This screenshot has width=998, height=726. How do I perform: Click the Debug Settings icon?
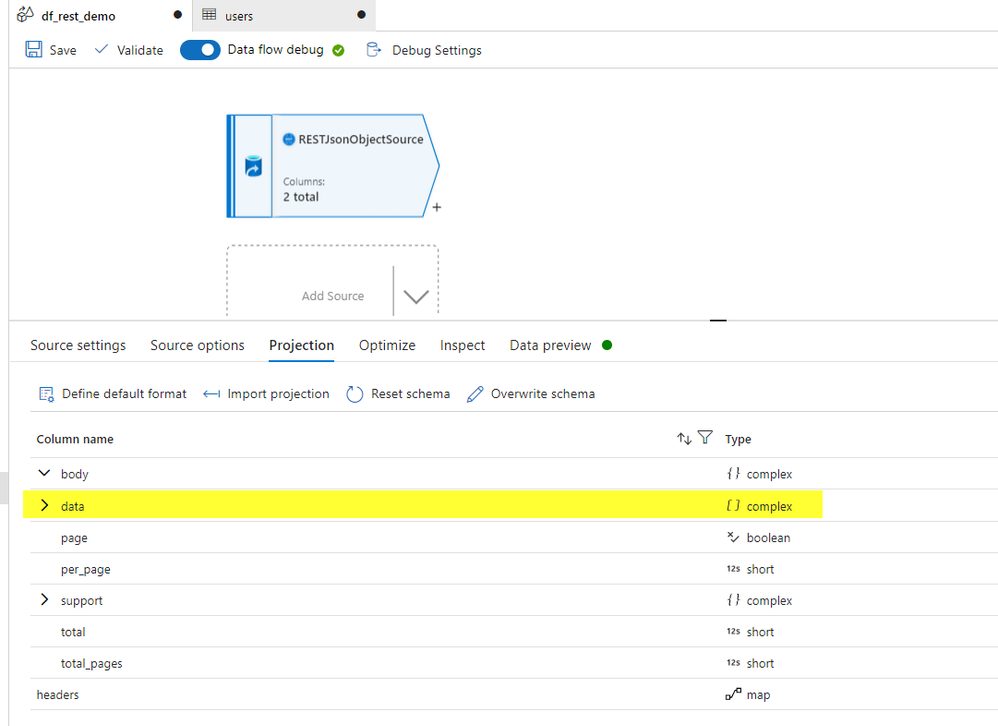click(374, 50)
